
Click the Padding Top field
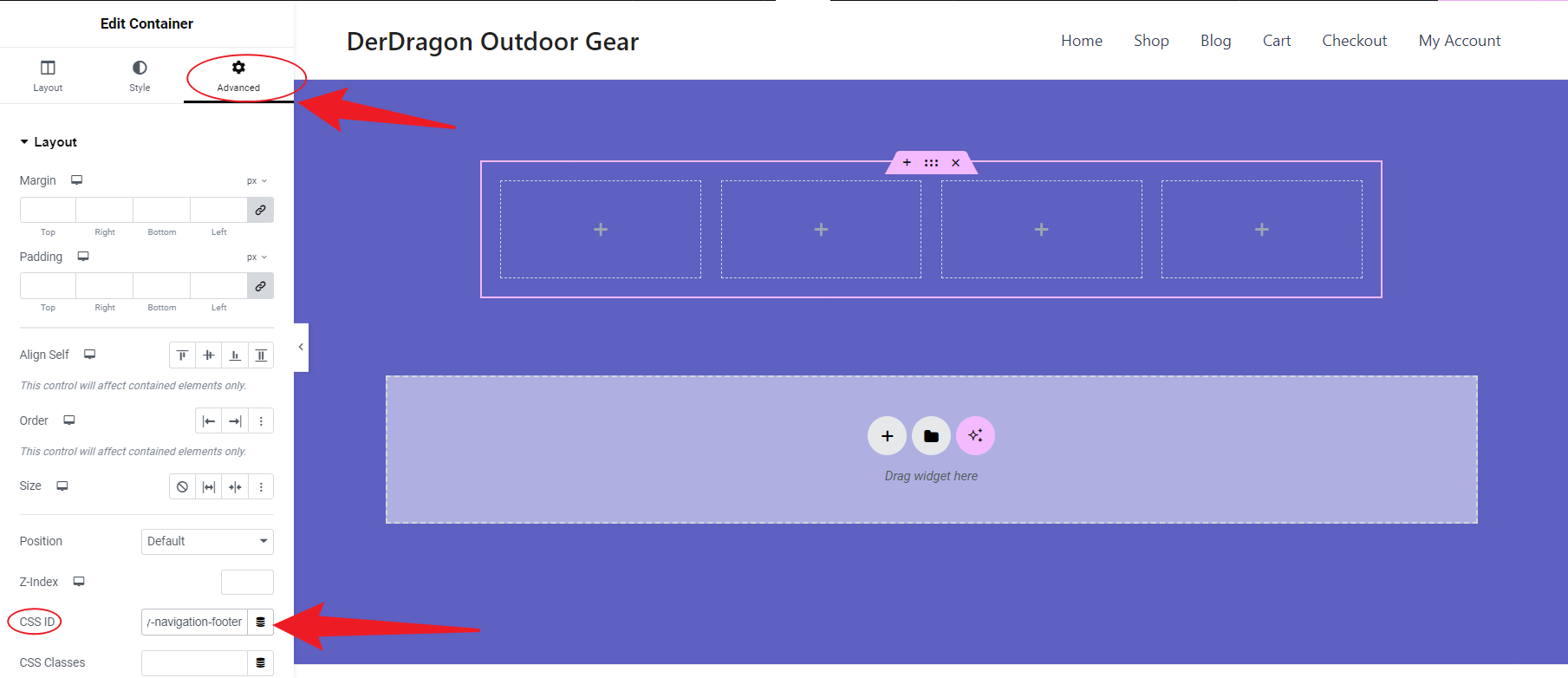48,286
